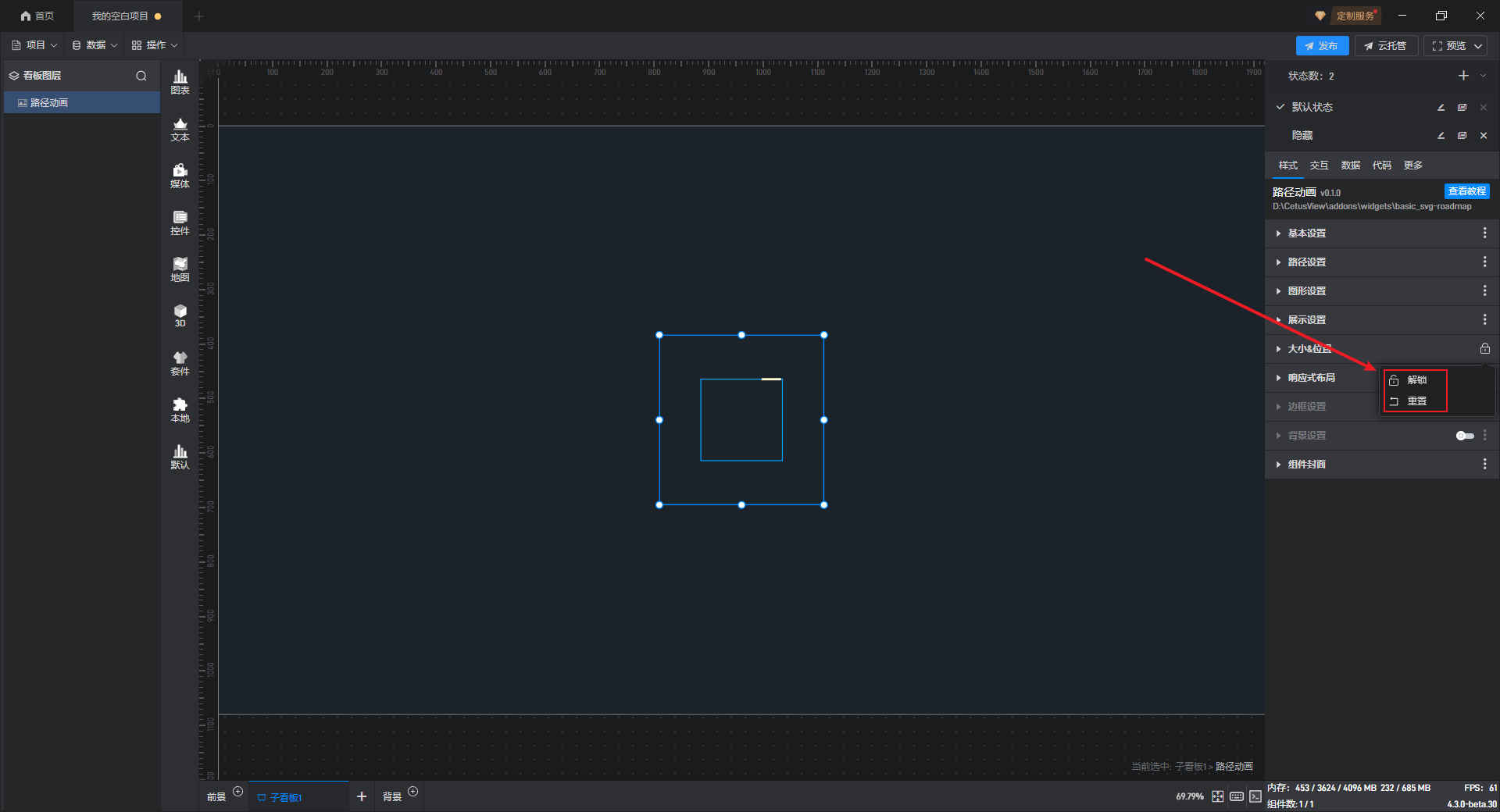The image size is (1500, 812).
Task: Open the 3D components panel
Action: (x=180, y=315)
